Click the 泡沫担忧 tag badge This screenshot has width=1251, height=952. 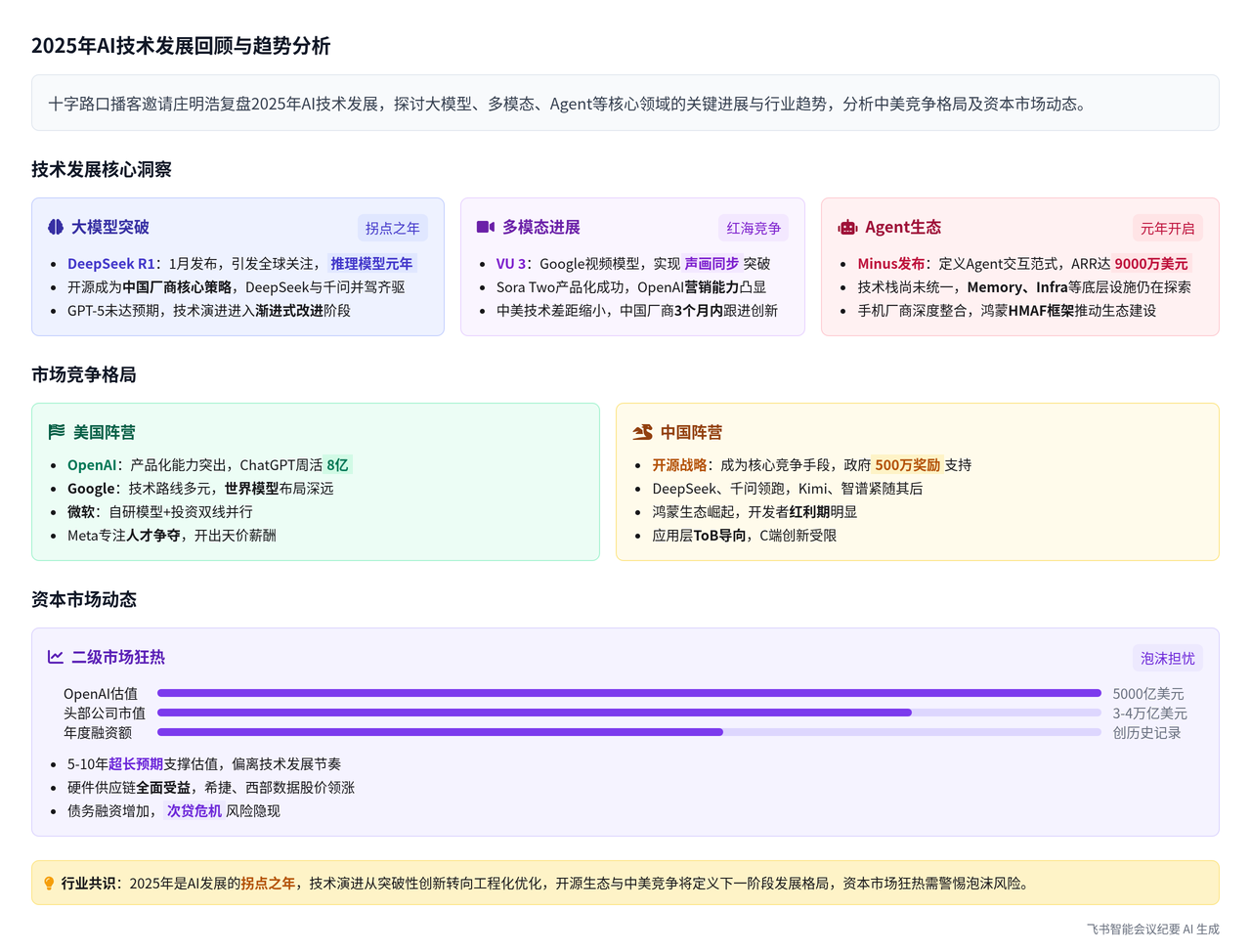(1167, 658)
